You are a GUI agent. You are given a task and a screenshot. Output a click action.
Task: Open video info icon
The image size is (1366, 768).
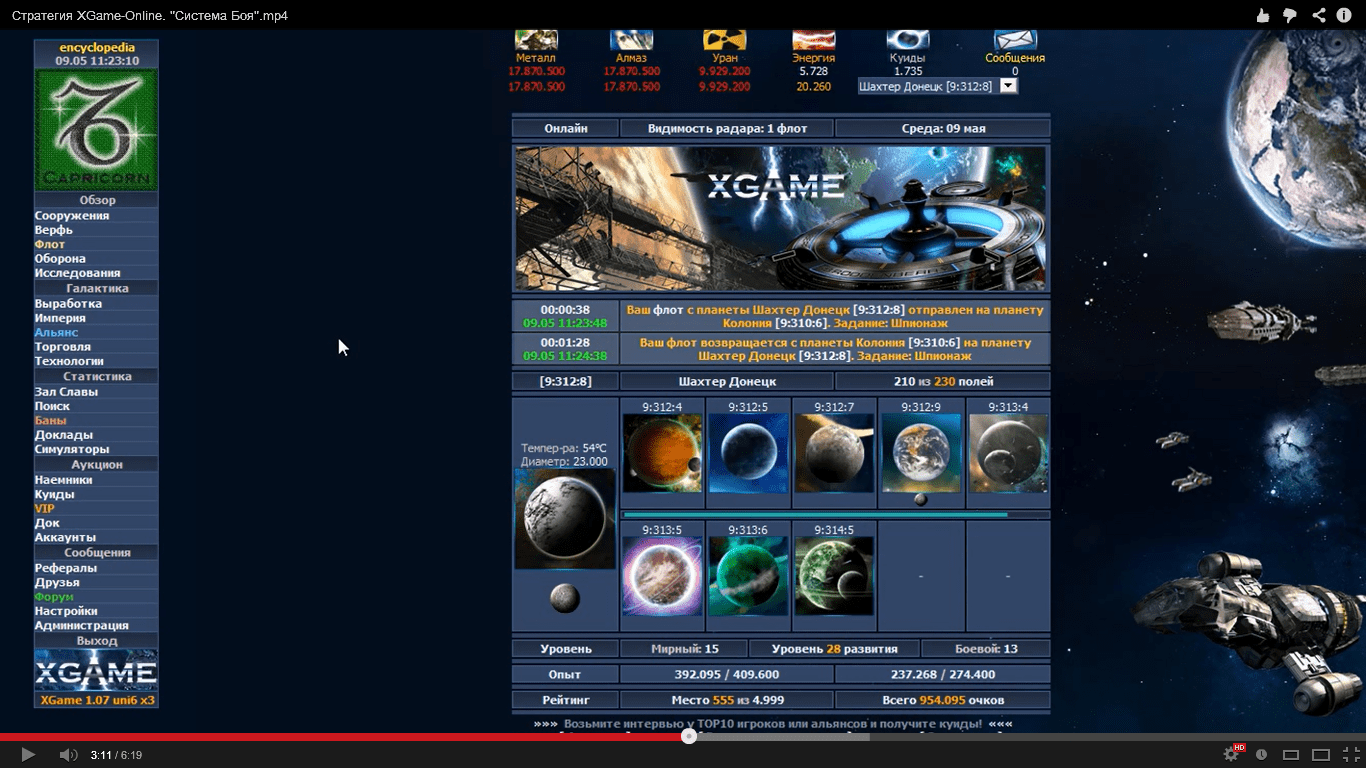pos(1344,15)
